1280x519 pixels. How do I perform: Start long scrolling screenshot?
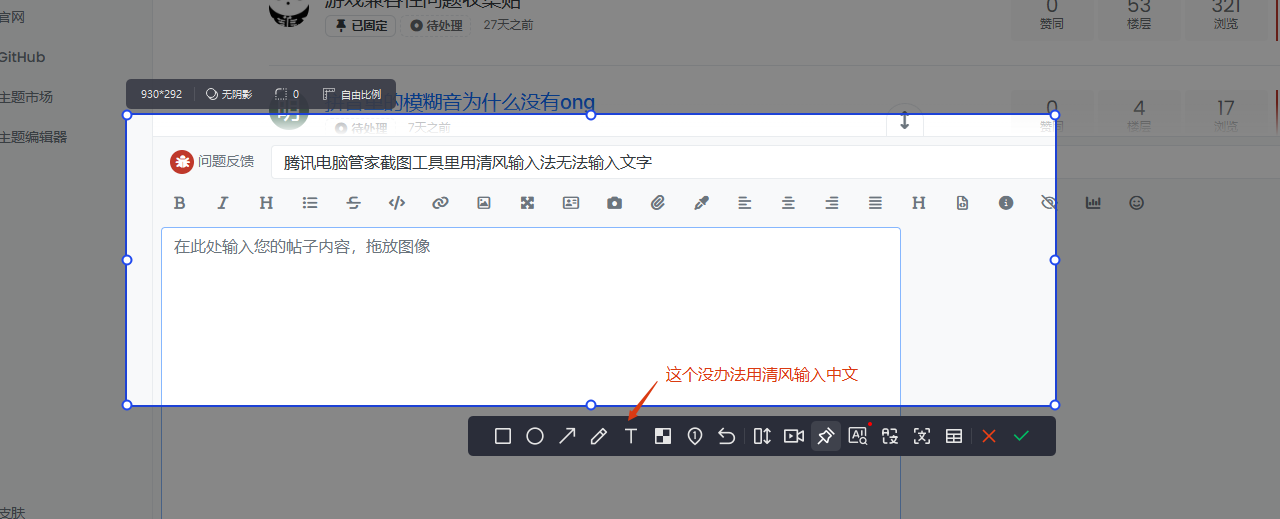pos(762,436)
